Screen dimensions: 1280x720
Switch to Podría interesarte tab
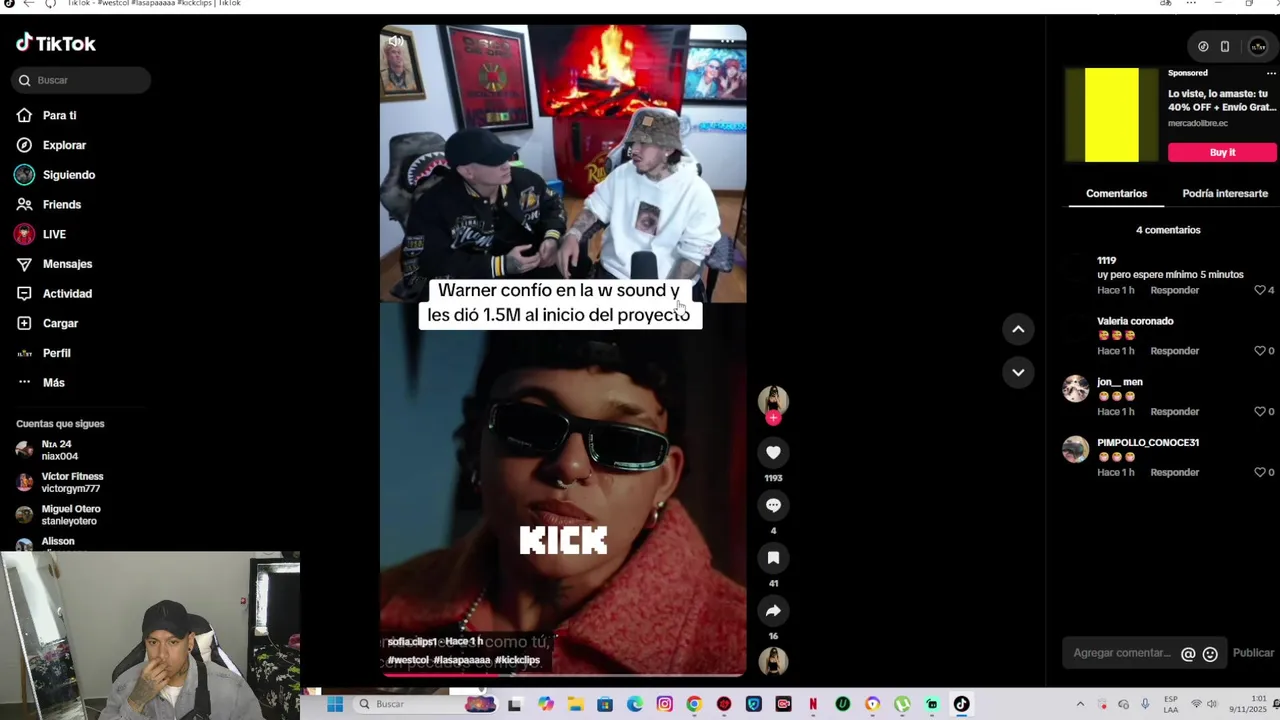1224,193
